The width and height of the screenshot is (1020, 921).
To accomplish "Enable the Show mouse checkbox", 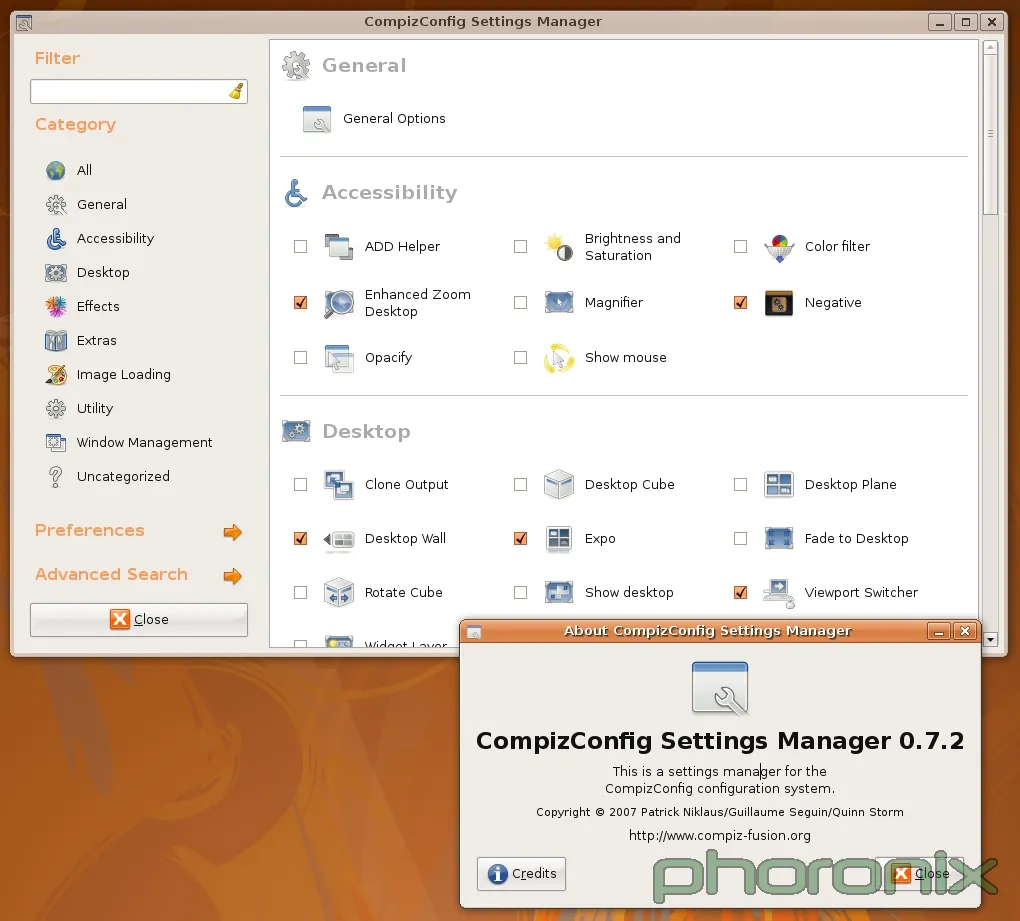I will point(520,358).
